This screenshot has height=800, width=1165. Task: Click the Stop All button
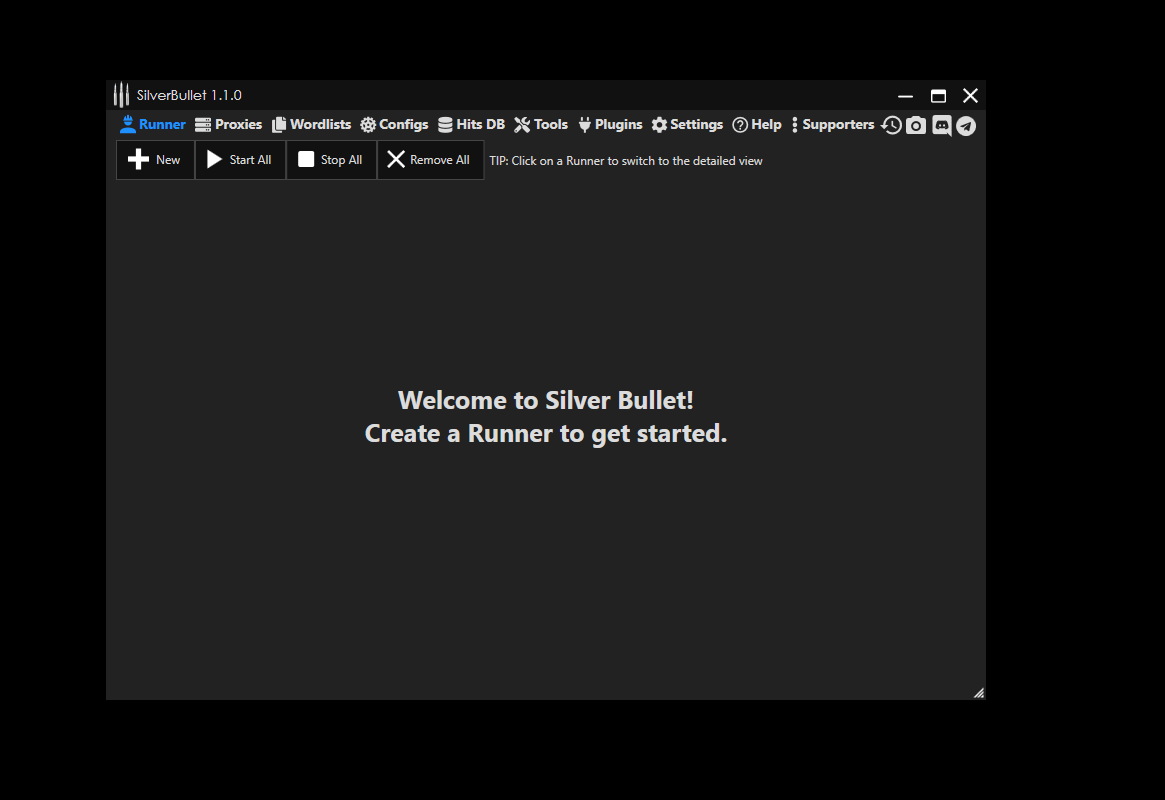tap(331, 160)
